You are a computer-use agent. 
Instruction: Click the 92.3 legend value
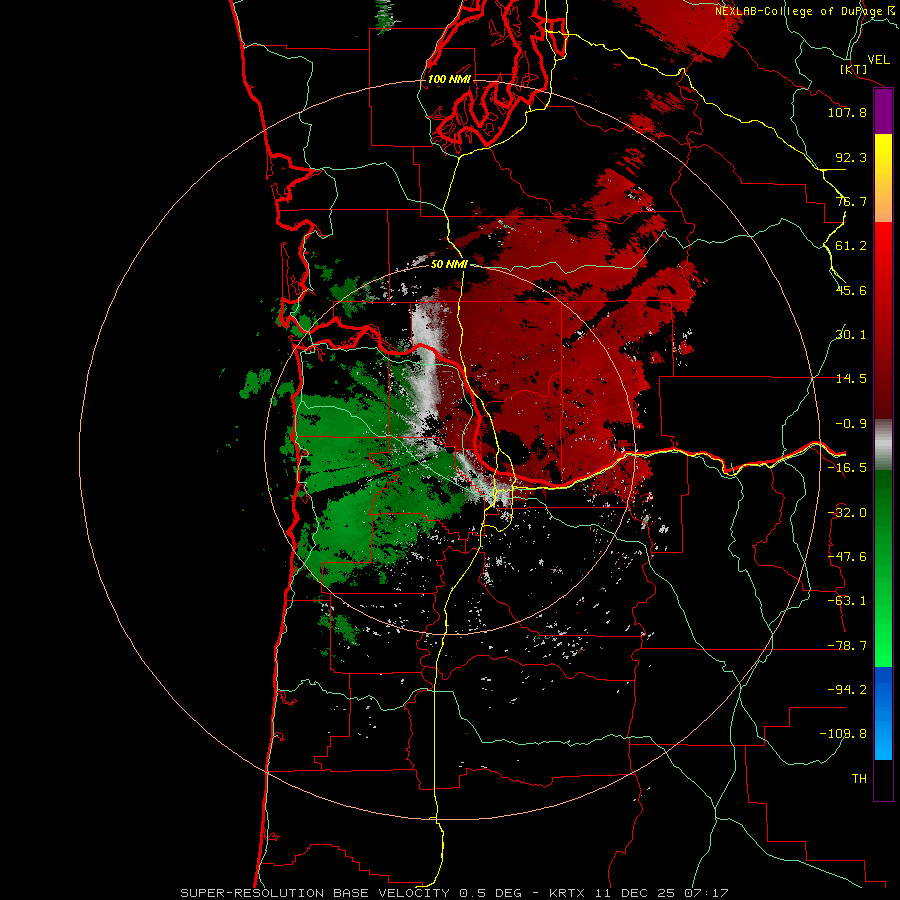[851, 157]
